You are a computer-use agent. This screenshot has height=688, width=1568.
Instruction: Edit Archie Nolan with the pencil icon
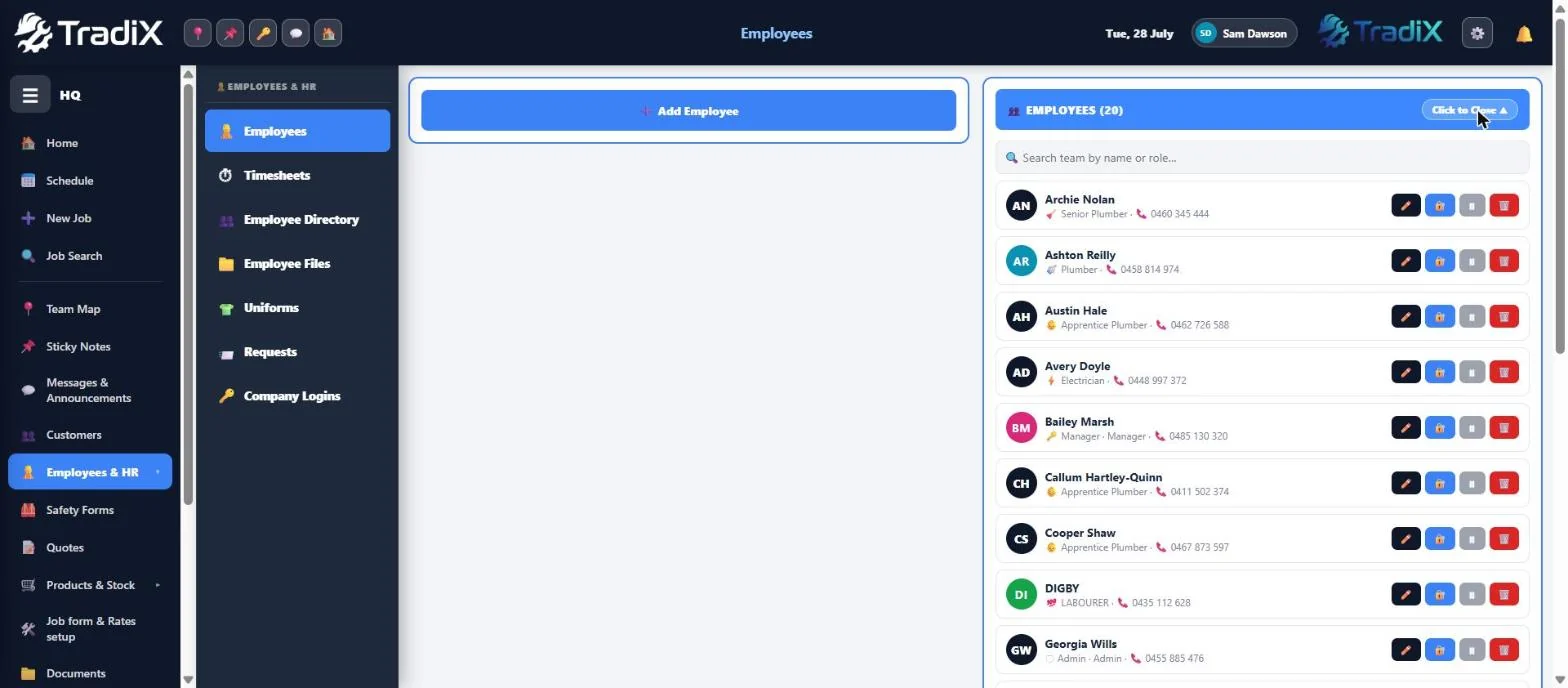1405,206
